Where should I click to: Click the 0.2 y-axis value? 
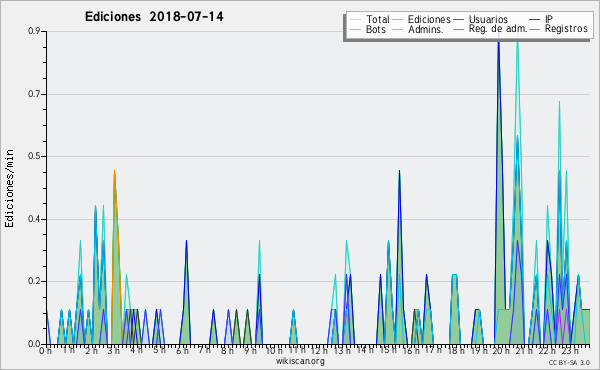pos(34,281)
